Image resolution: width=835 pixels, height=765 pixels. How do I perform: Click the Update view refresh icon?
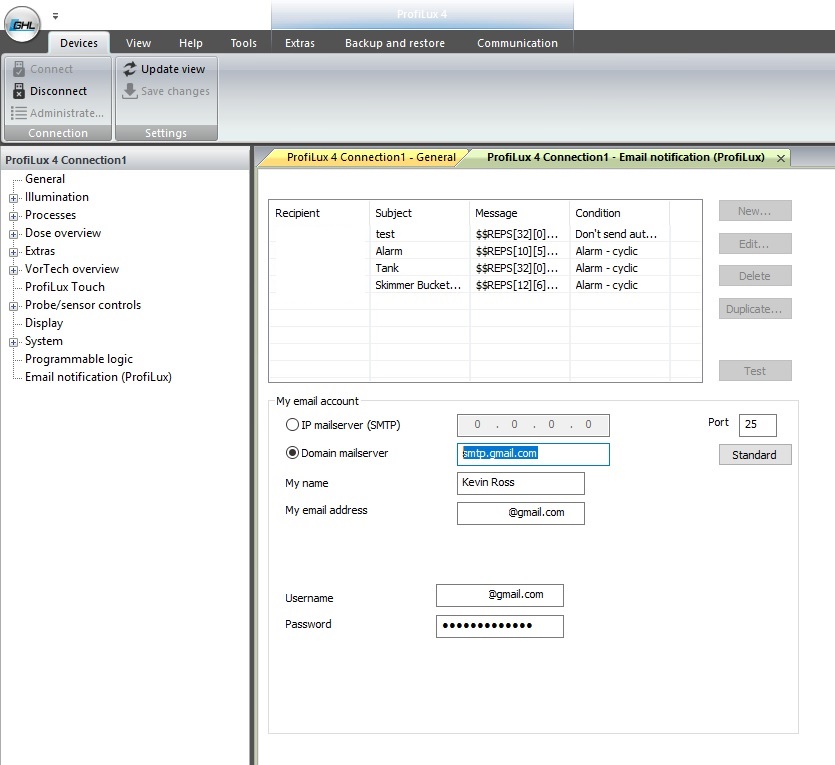(x=130, y=69)
